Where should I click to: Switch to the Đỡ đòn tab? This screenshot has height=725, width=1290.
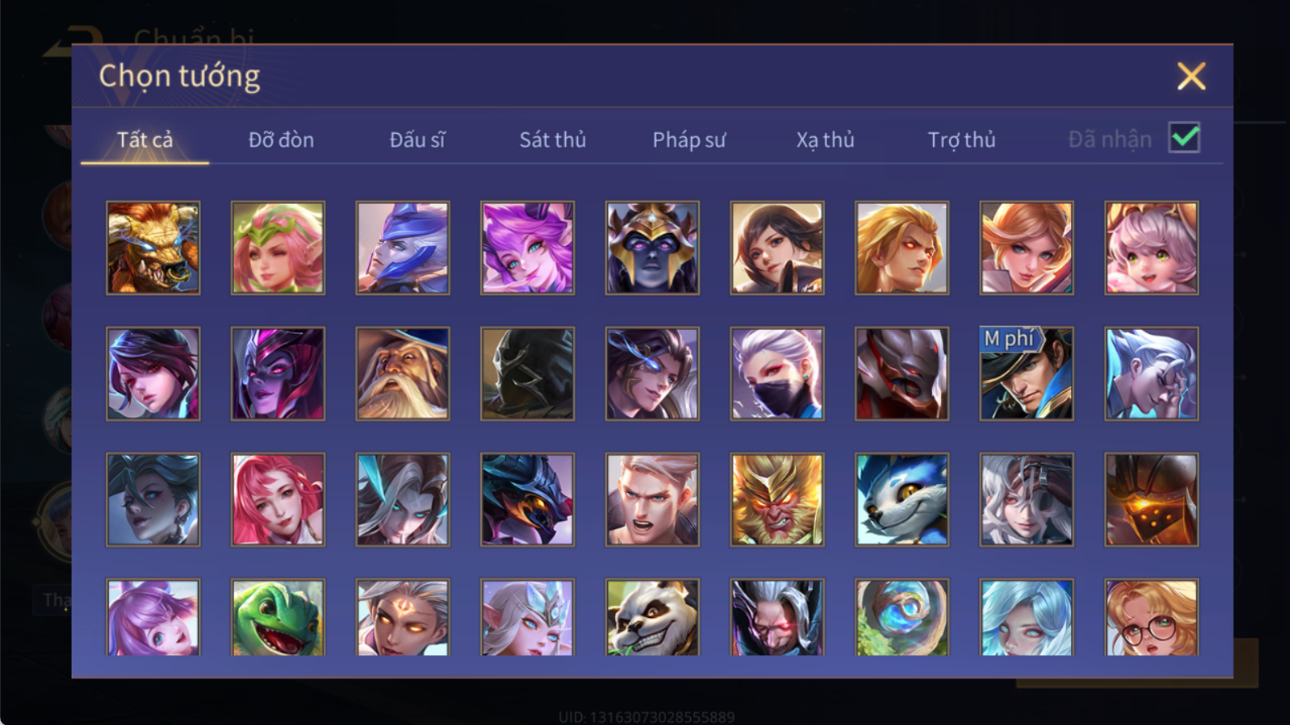281,140
